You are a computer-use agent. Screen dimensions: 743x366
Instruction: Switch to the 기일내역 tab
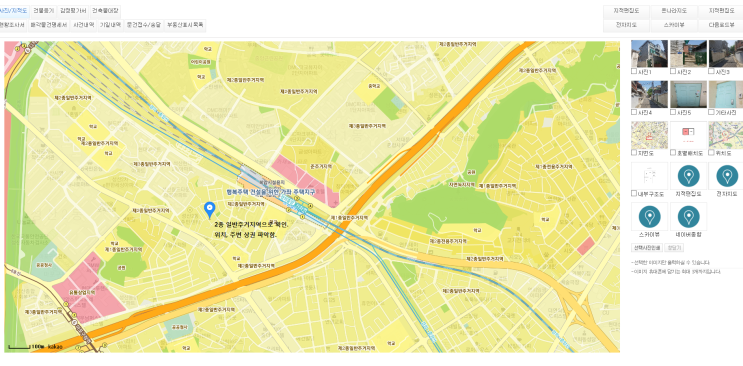click(110, 25)
